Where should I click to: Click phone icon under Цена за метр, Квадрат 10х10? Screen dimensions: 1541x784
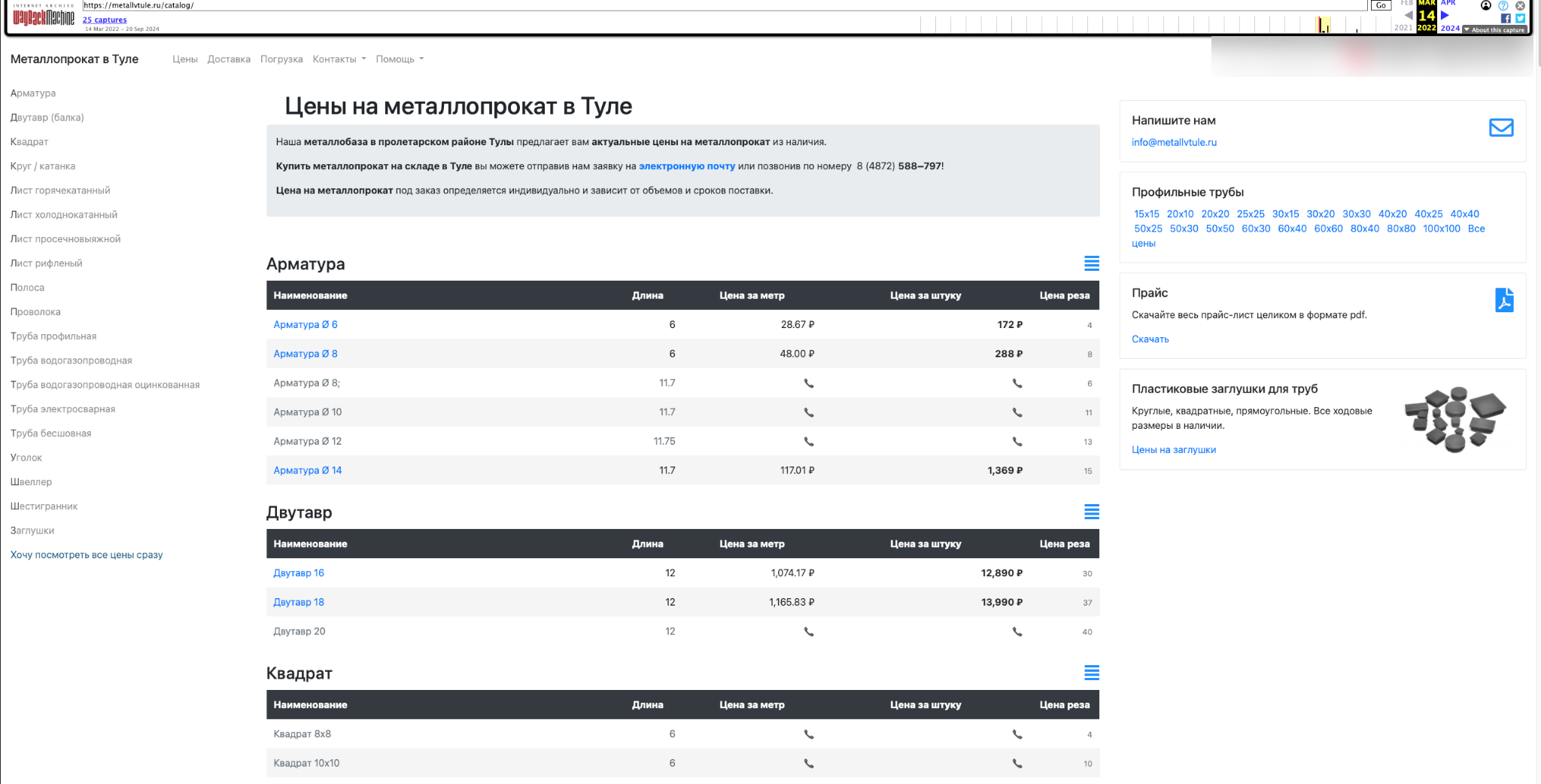pos(809,764)
